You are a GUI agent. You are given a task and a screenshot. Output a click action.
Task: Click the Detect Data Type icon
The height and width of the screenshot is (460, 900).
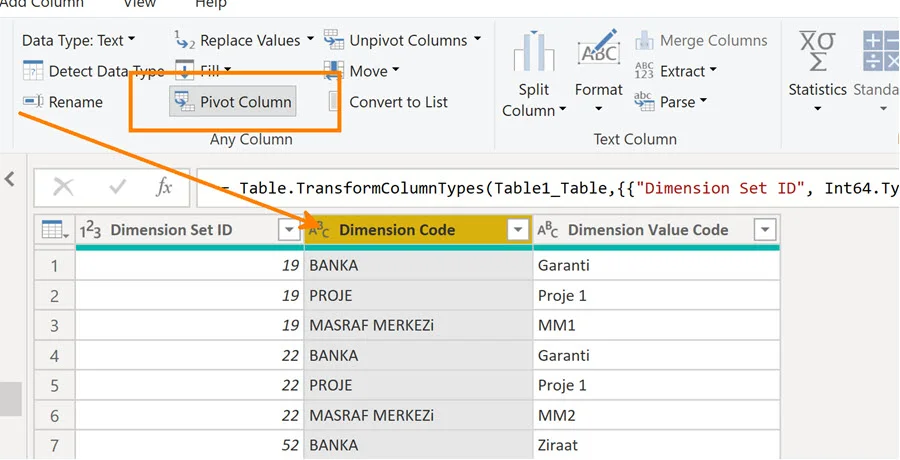[33, 71]
